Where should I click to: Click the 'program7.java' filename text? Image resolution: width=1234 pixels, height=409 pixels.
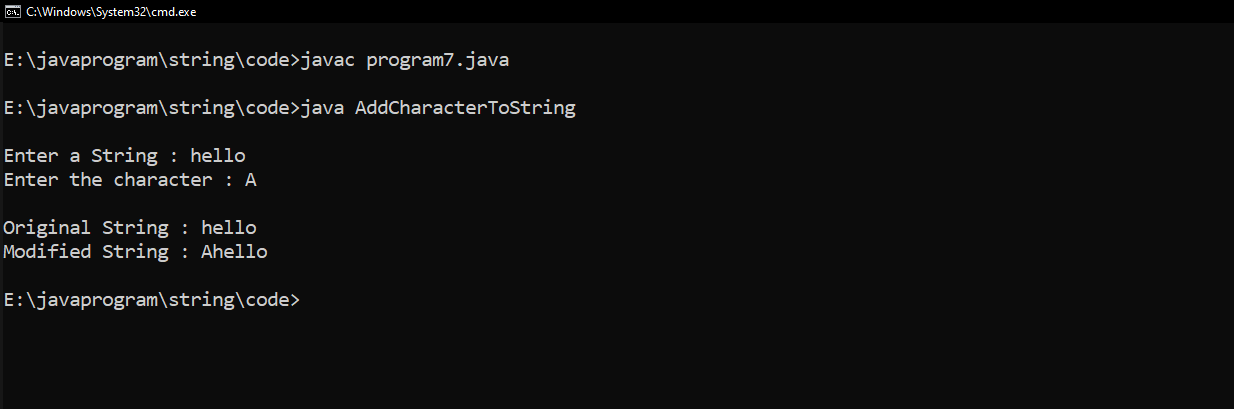tap(438, 60)
